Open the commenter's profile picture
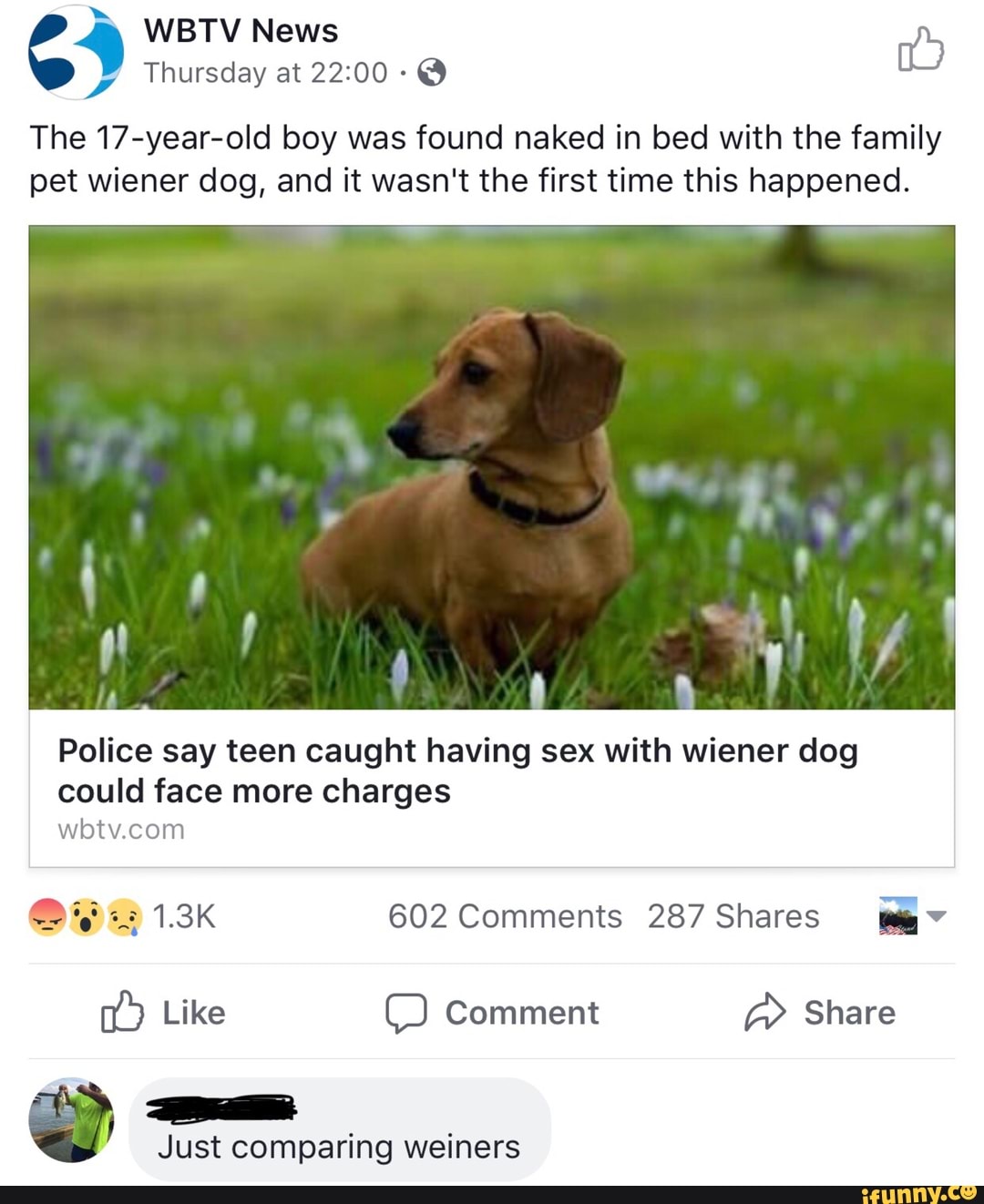Screen dimensions: 984x1204 (x=71, y=1120)
